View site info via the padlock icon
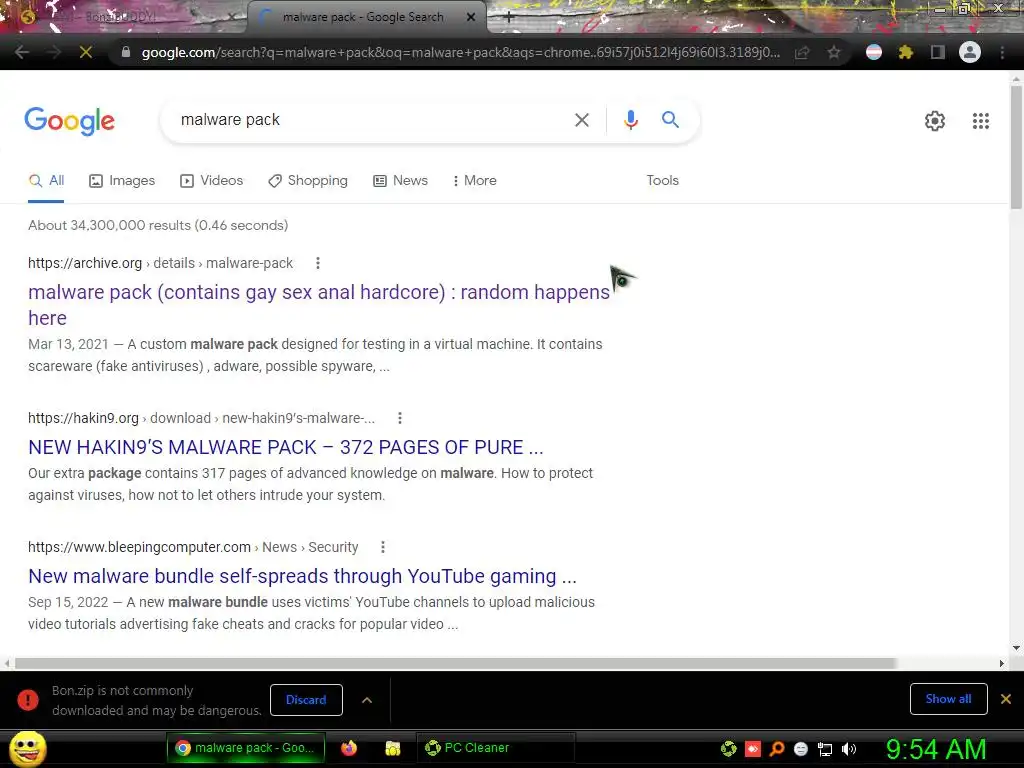 (x=126, y=52)
